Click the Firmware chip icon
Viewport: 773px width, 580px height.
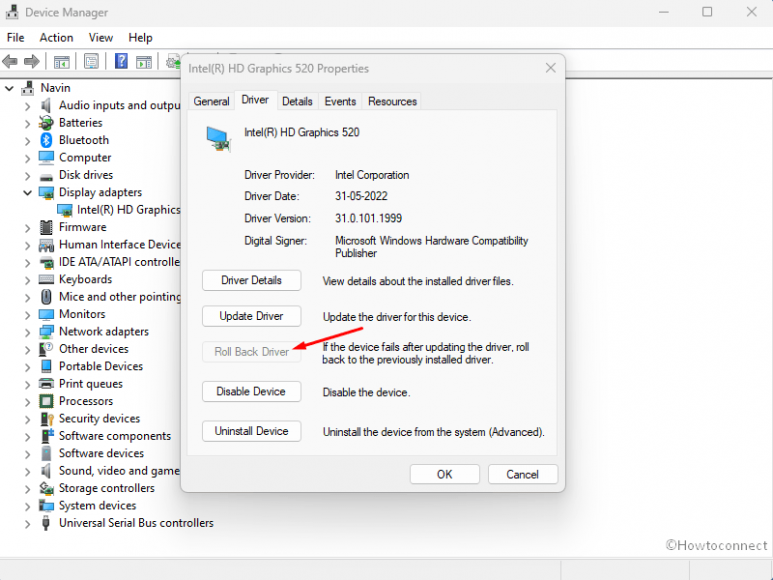tap(46, 227)
